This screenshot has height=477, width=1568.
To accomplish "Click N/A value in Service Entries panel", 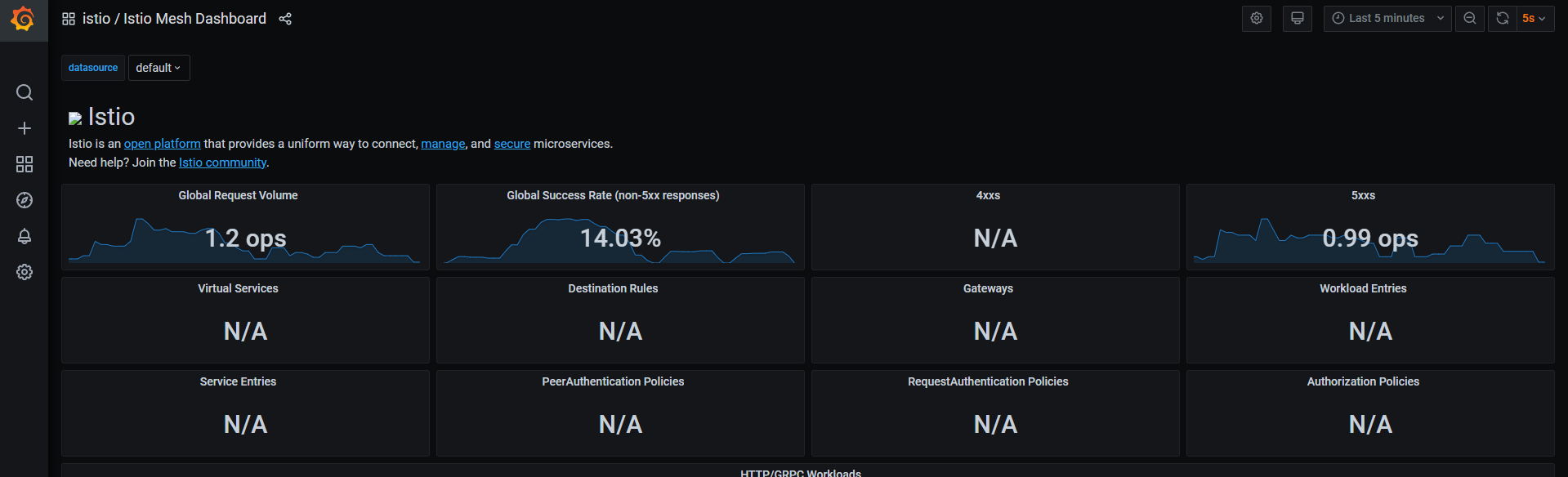I will [245, 425].
